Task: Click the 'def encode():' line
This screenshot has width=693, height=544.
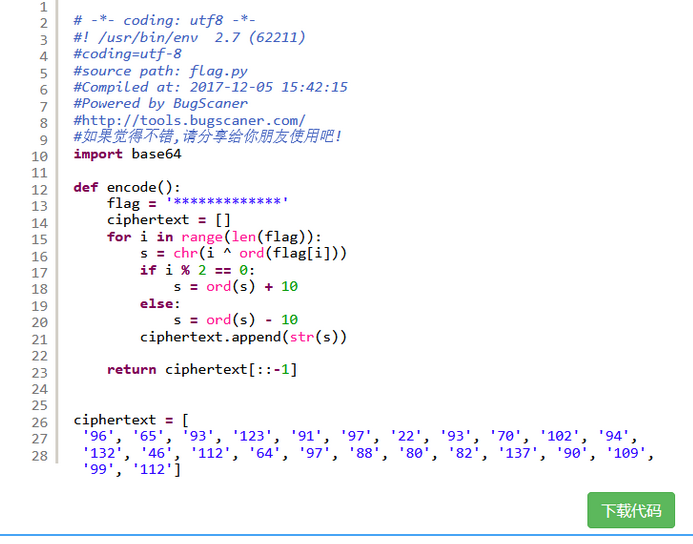Action: [x=127, y=187]
